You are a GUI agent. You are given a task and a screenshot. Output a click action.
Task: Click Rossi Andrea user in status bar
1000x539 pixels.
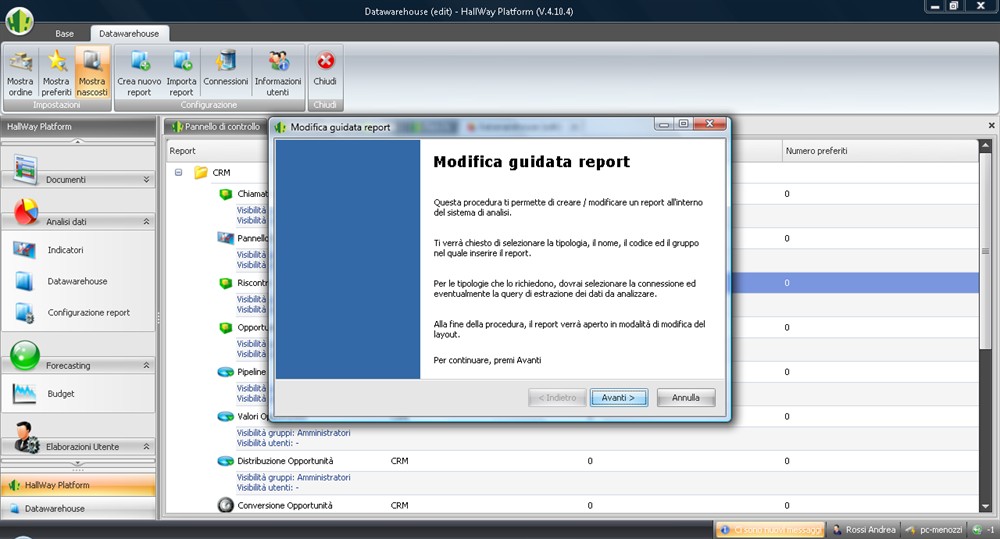pos(863,529)
